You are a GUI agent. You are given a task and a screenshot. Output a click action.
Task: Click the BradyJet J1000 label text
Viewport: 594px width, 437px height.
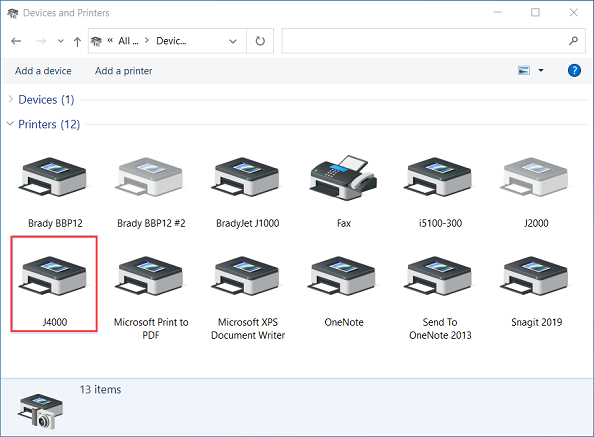[247, 223]
